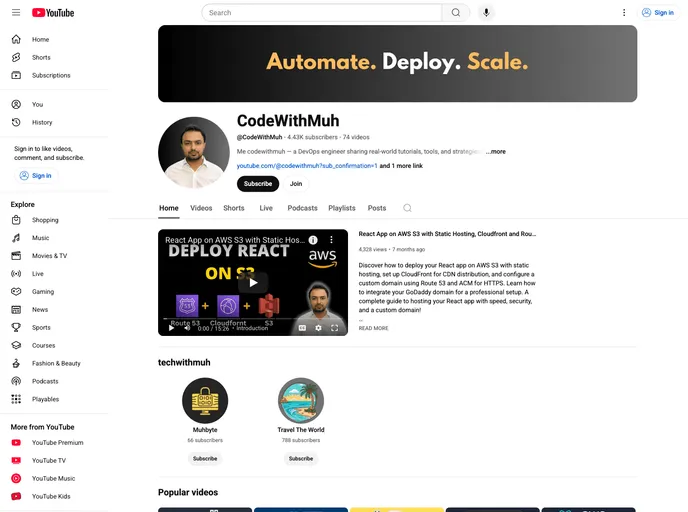Explore Podcasts in the sidebar
Viewport: 688px width, 512px height.
tap(54, 381)
